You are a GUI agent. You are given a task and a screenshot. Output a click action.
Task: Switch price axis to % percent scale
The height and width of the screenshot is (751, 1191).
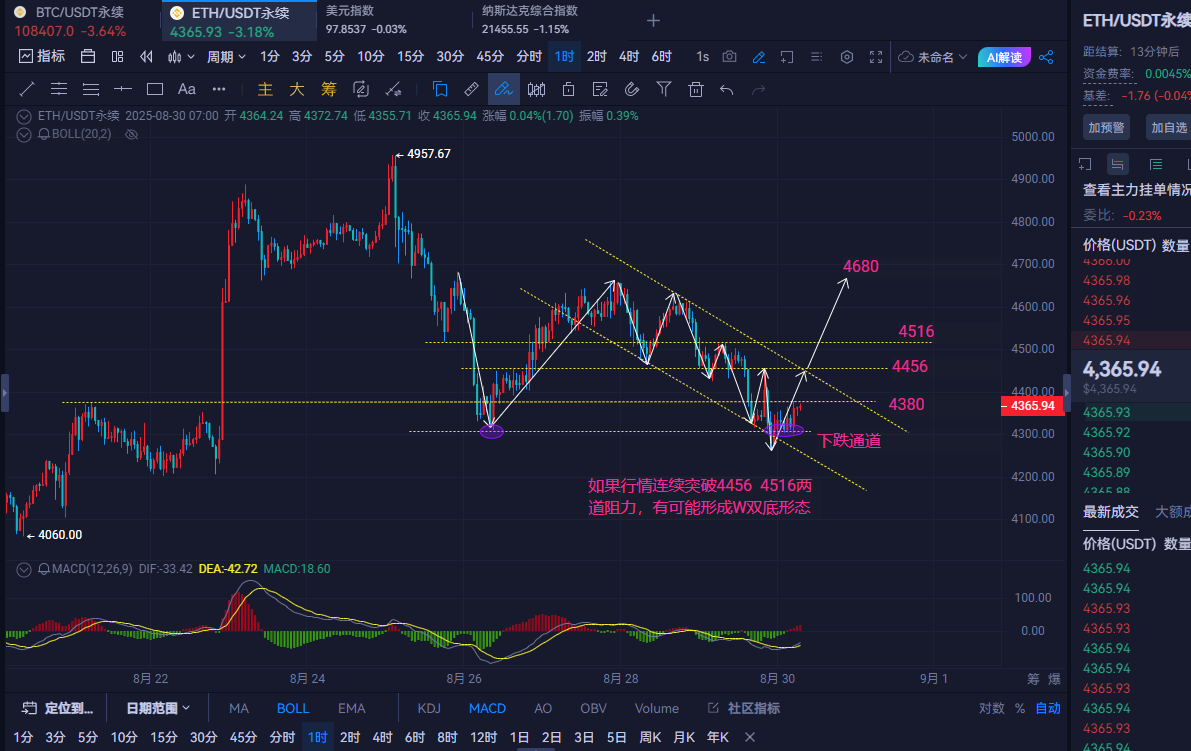[1019, 708]
